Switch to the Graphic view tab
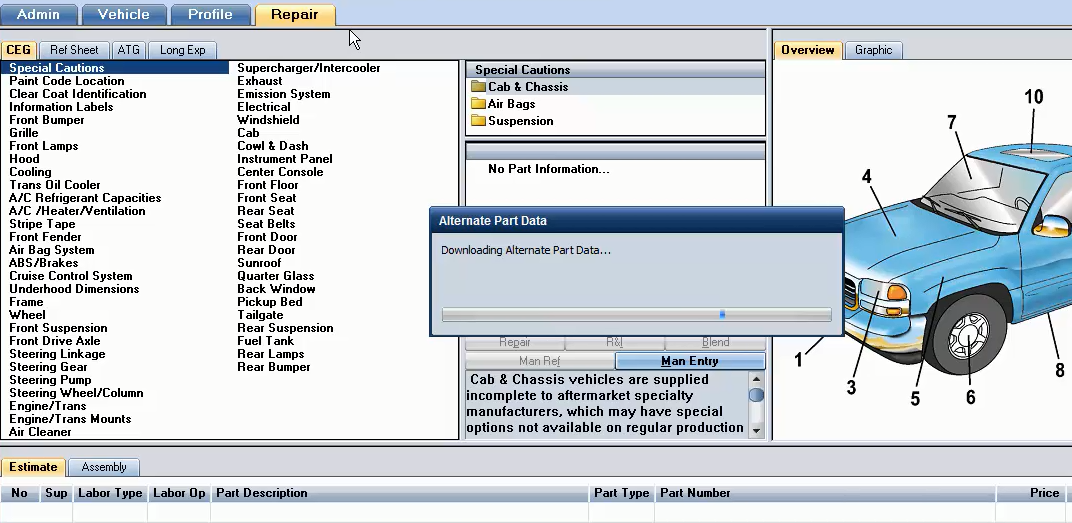Screen dimensions: 1072x523 pyautogui.click(x=873, y=50)
